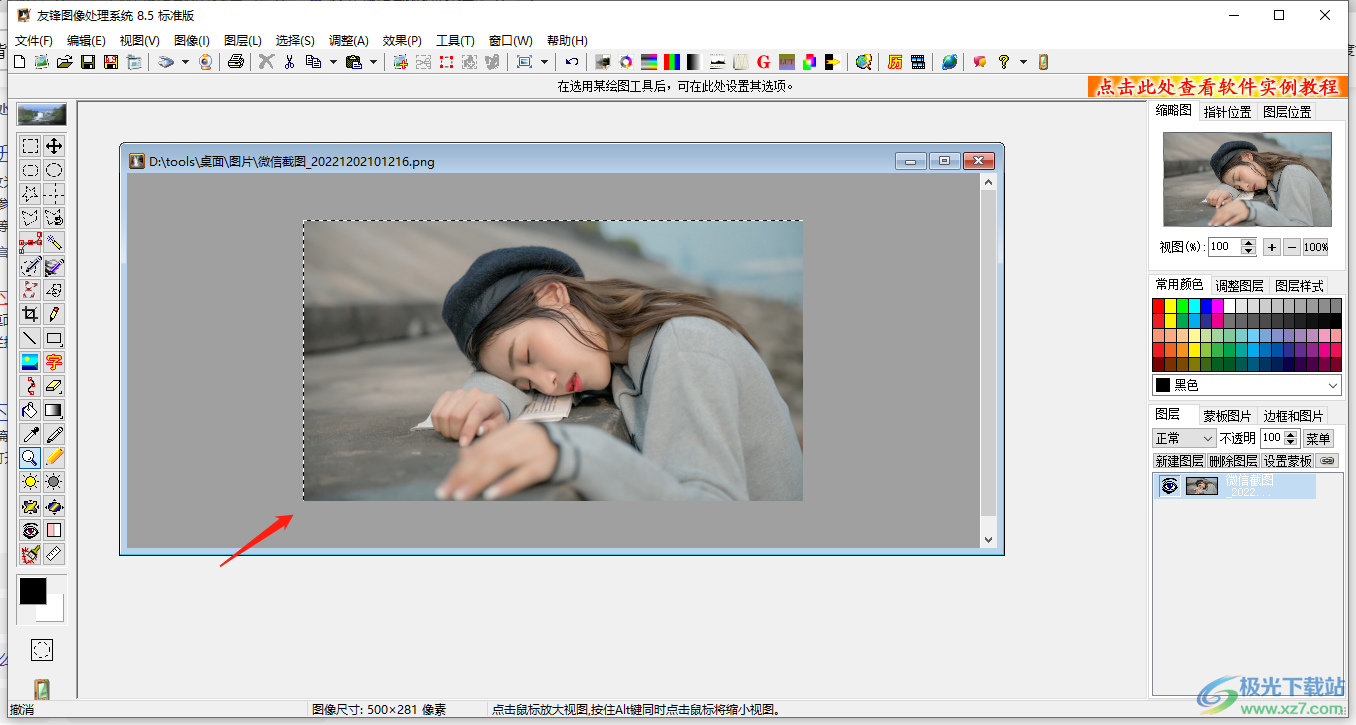1356x725 pixels.
Task: Save using the black floppy disk icon
Action: click(x=88, y=62)
